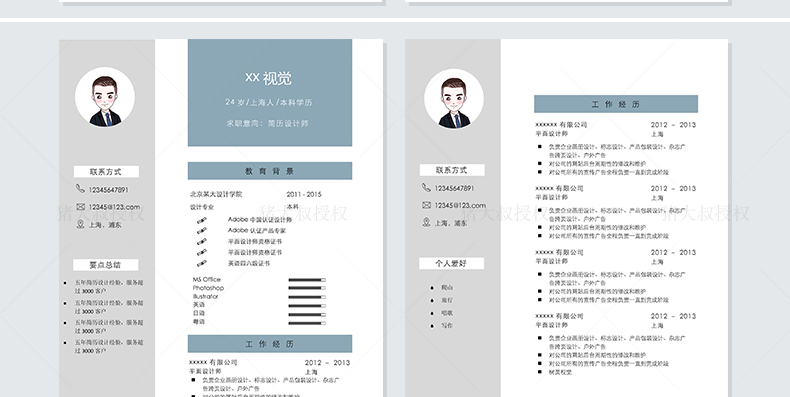Click the 工作经历 header on left resume
The image size is (790, 397).
[x=270, y=344]
